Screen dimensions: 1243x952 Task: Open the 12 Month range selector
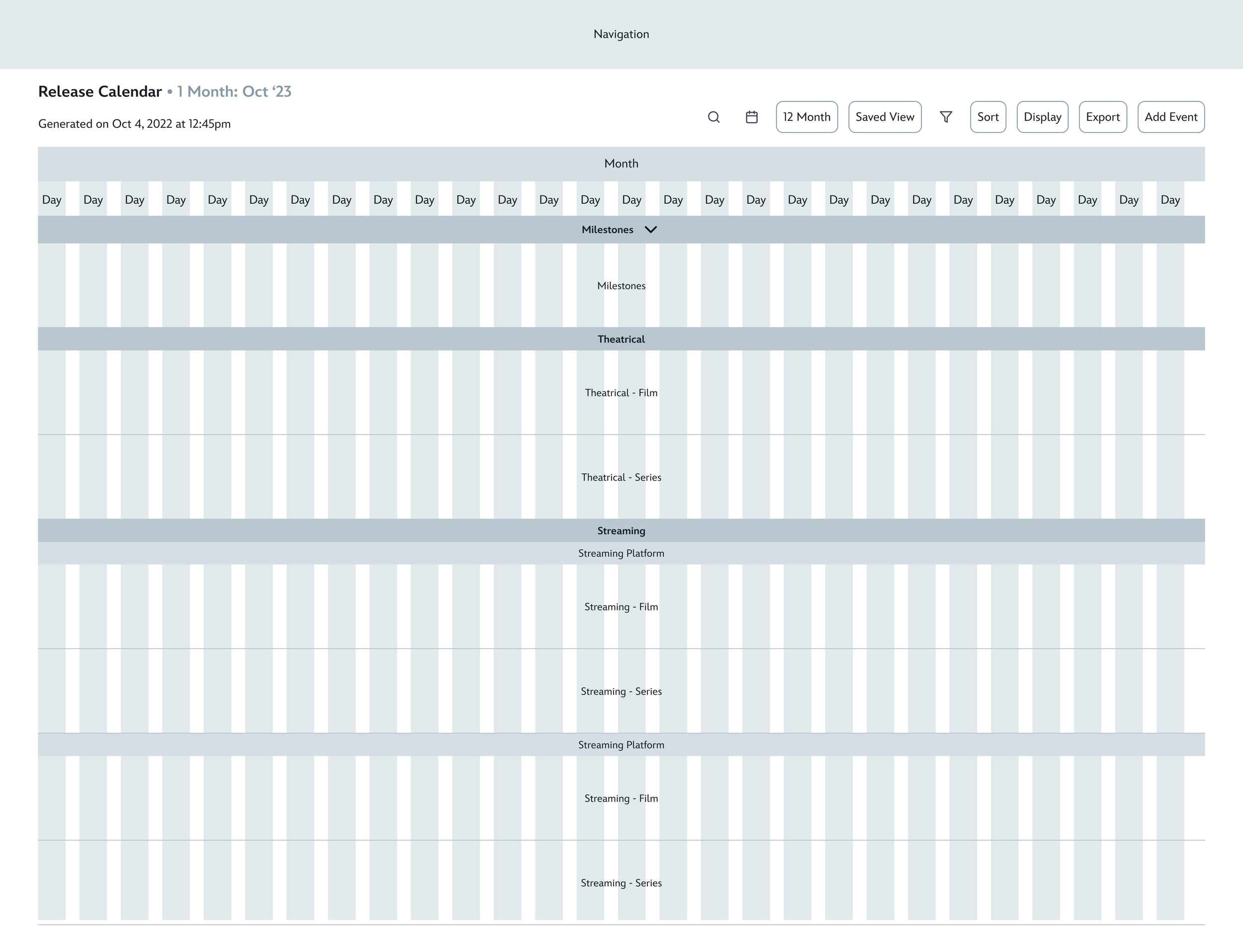click(806, 117)
